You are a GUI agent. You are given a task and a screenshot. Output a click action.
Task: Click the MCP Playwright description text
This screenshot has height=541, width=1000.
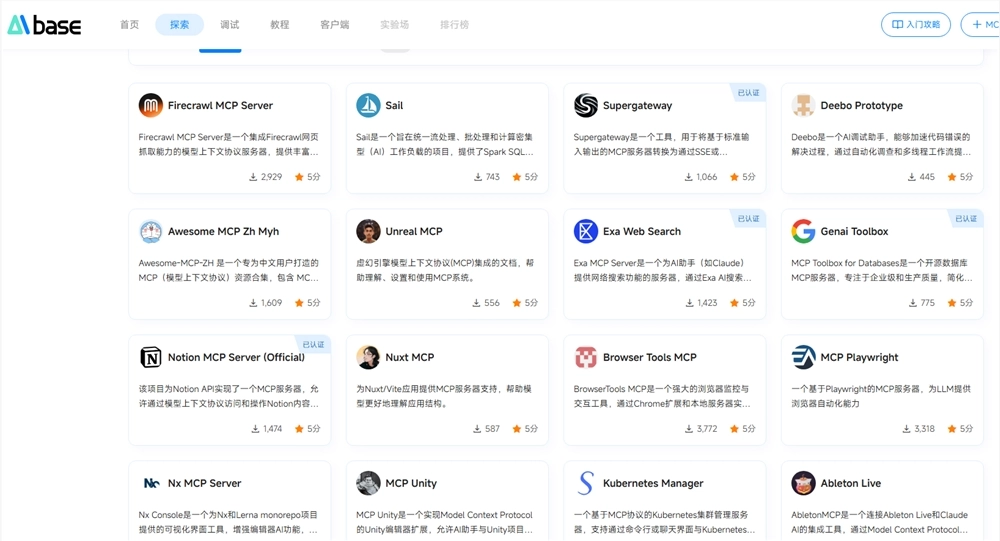(881, 396)
